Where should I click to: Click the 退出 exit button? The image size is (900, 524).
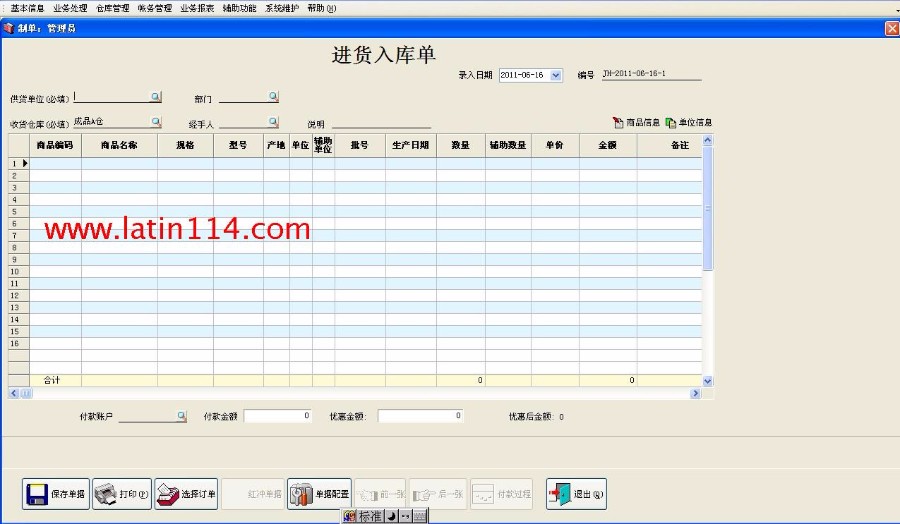[576, 494]
